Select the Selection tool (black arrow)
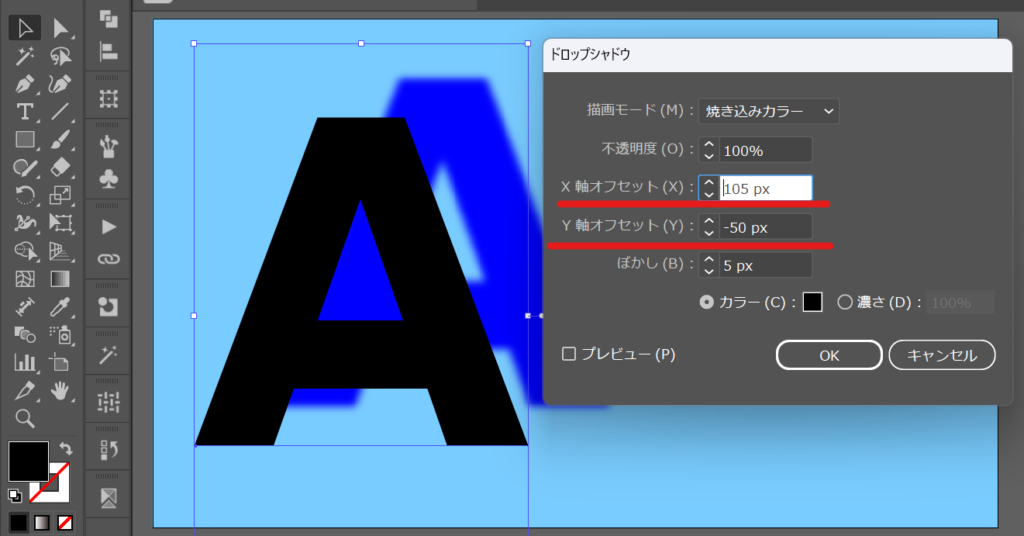This screenshot has height=536, width=1024. click(25, 28)
